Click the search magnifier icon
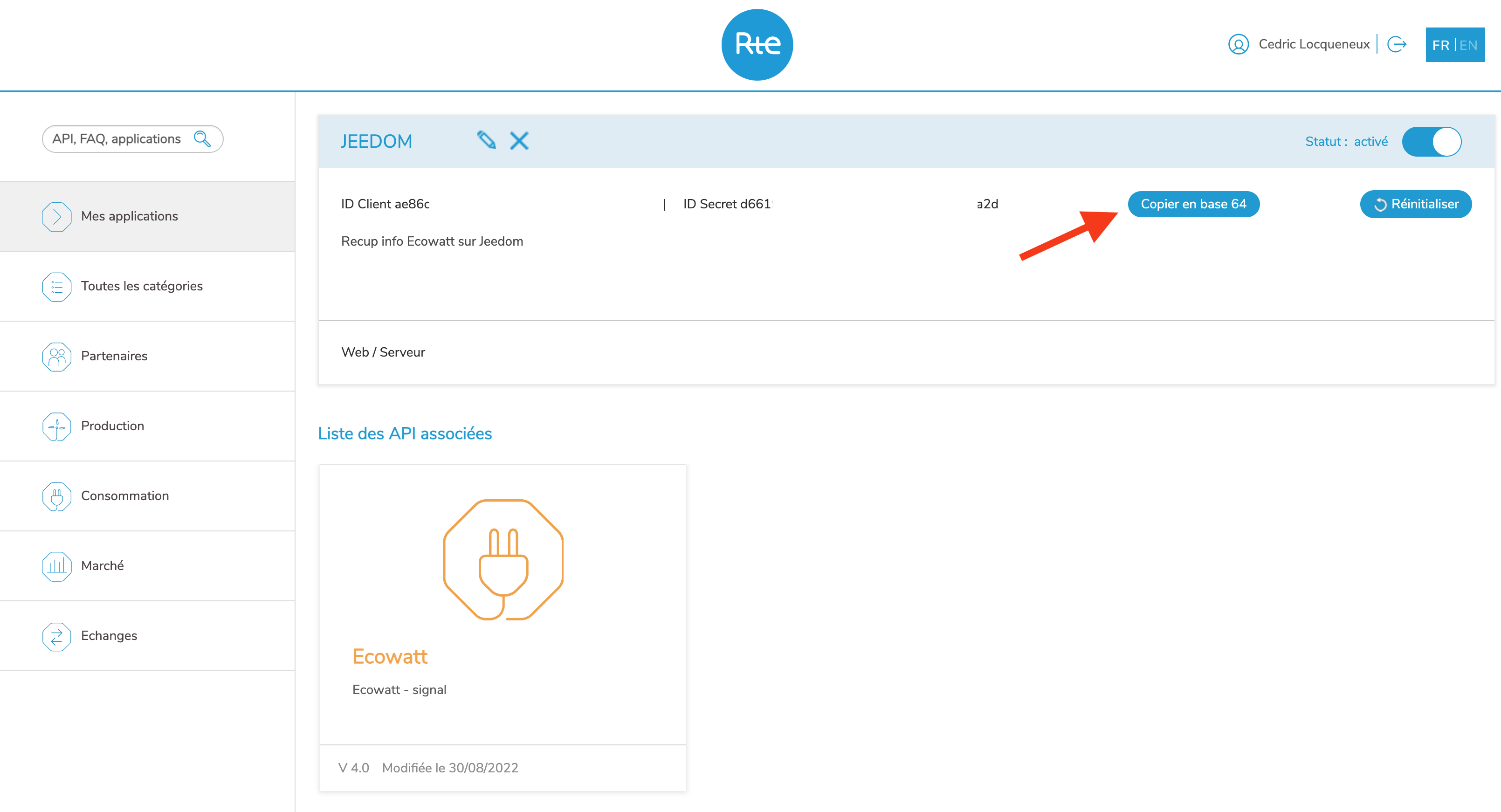Image resolution: width=1501 pixels, height=812 pixels. pos(202,138)
